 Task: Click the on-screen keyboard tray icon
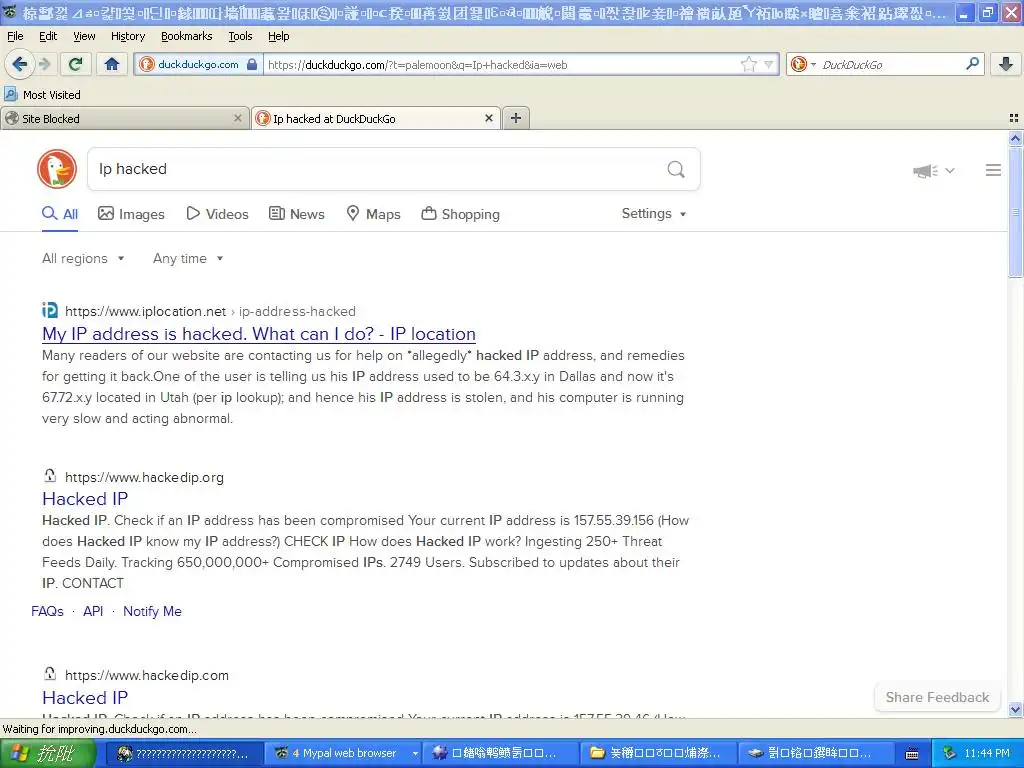click(912, 754)
